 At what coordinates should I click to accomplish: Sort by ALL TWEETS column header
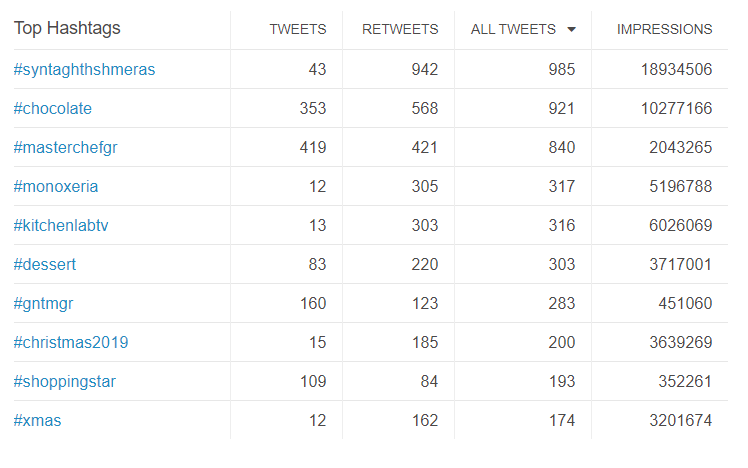[513, 30]
